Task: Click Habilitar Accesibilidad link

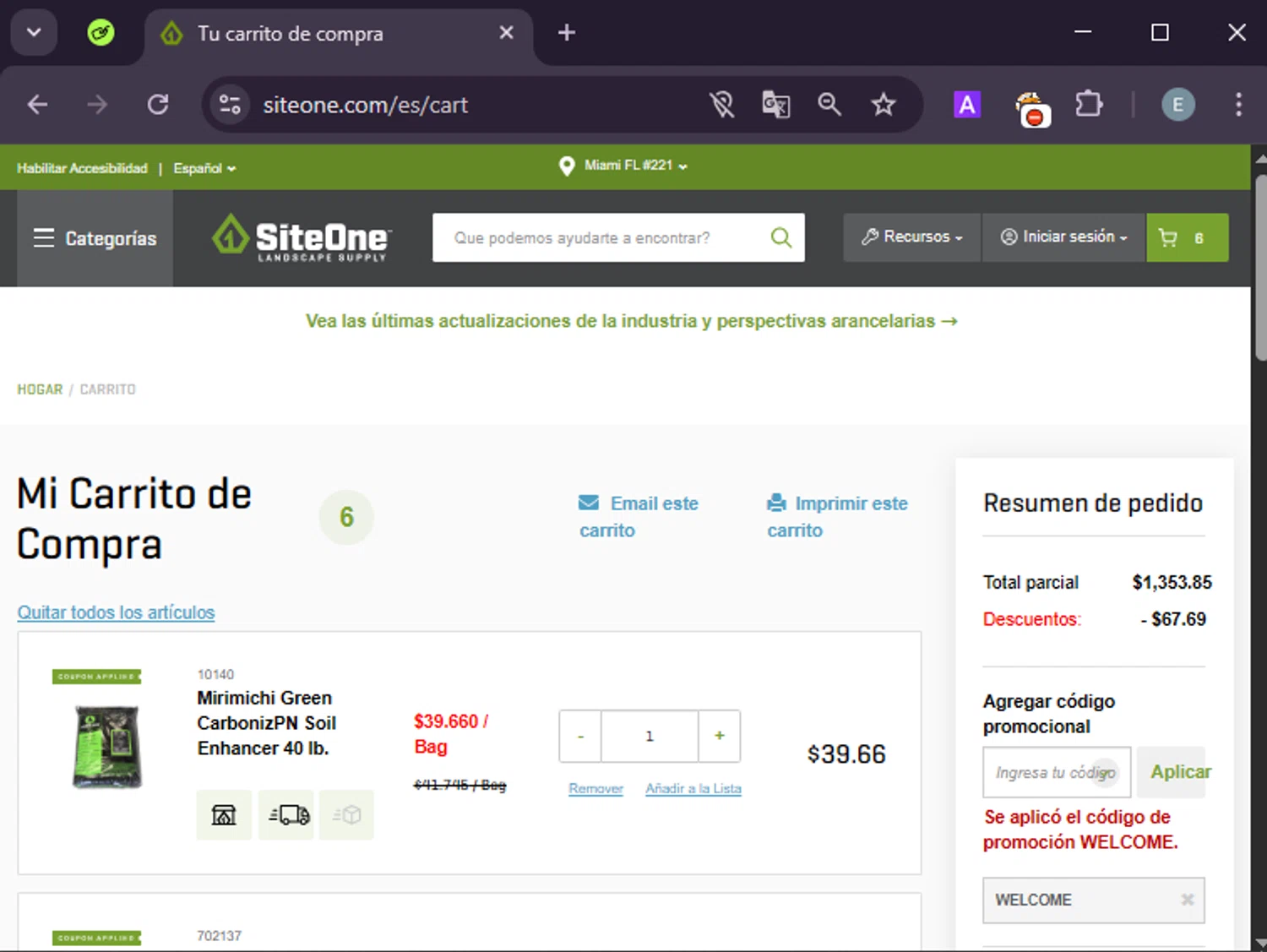Action: pyautogui.click(x=82, y=168)
